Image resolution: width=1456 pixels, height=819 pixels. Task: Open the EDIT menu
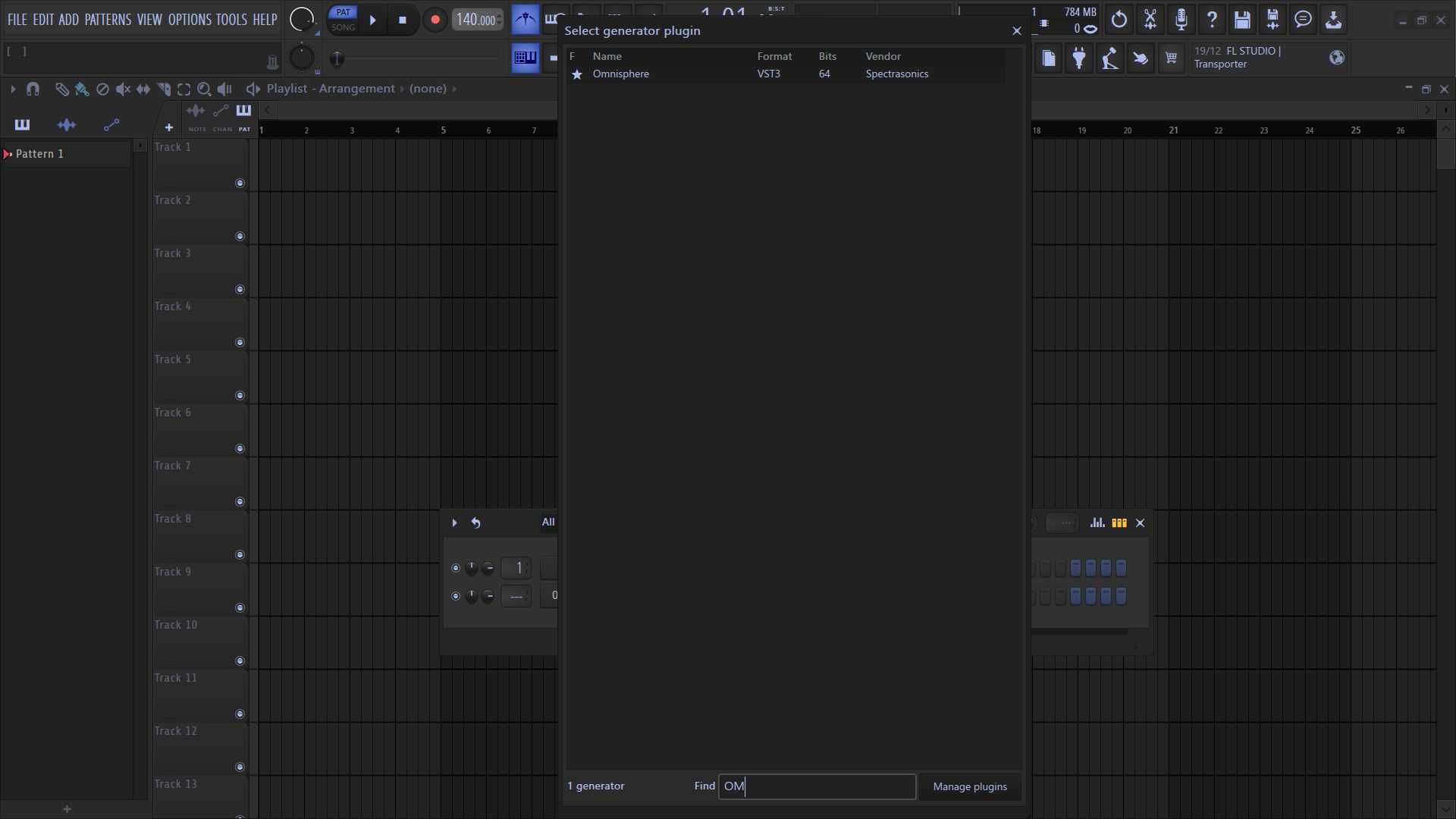coord(43,20)
